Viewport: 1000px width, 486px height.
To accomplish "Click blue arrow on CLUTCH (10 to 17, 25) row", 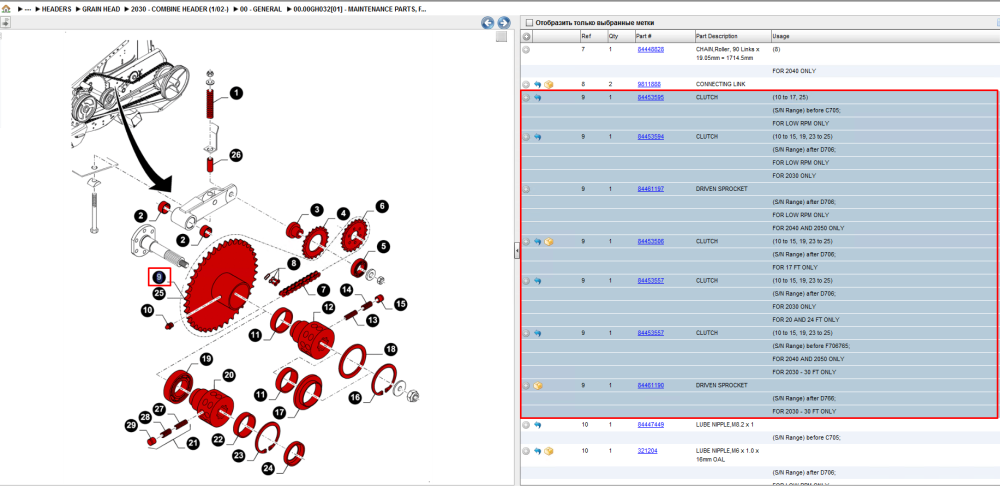I will (538, 98).
